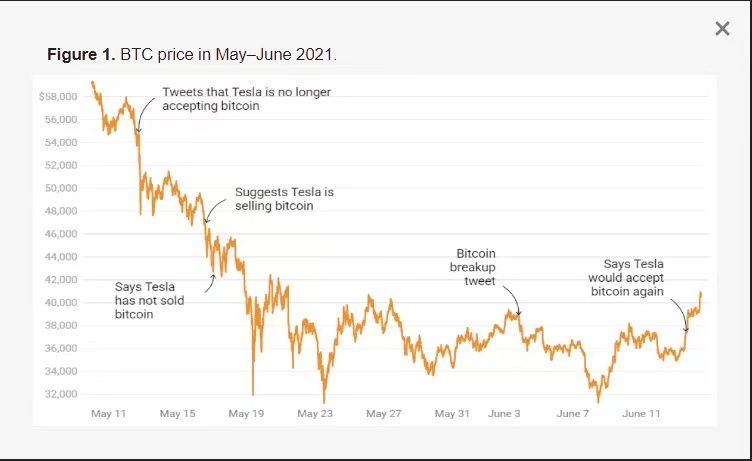This screenshot has width=752, height=461.
Task: Click the 'Tweets that Tesla is no longer accepting bitcoin' annotation
Action: pos(247,99)
